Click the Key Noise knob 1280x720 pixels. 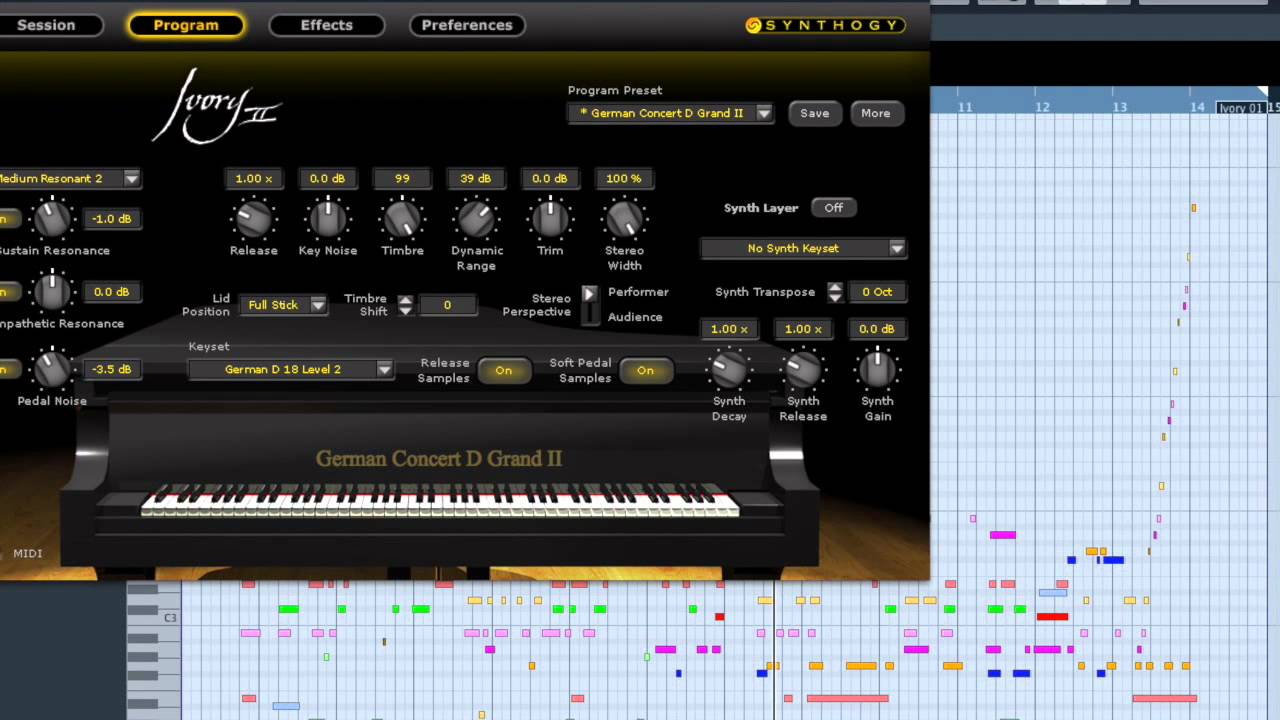pos(328,219)
